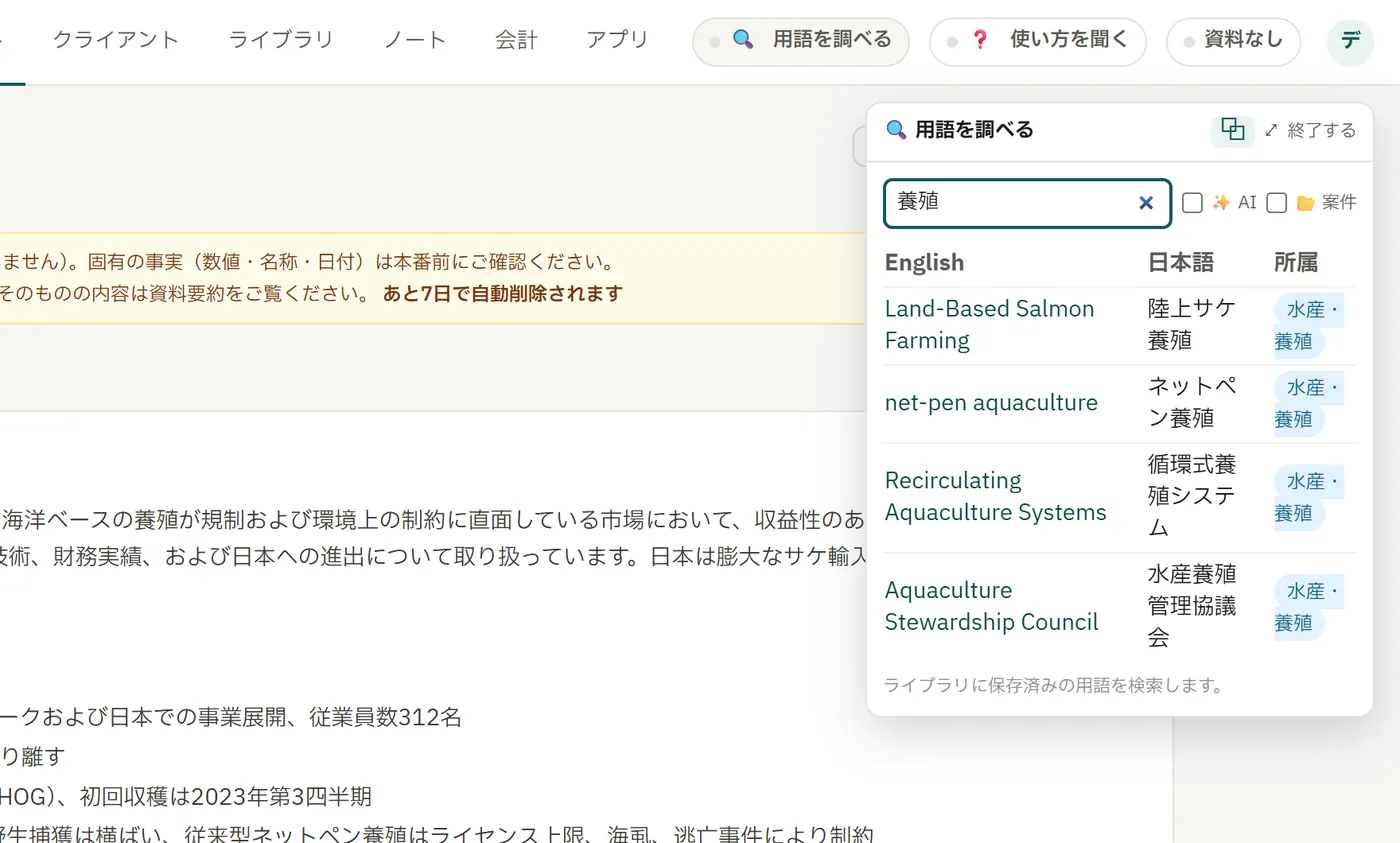The width and height of the screenshot is (1400, 843).
Task: Focus the term search field containing 養殖
Action: pyautogui.click(x=1027, y=203)
